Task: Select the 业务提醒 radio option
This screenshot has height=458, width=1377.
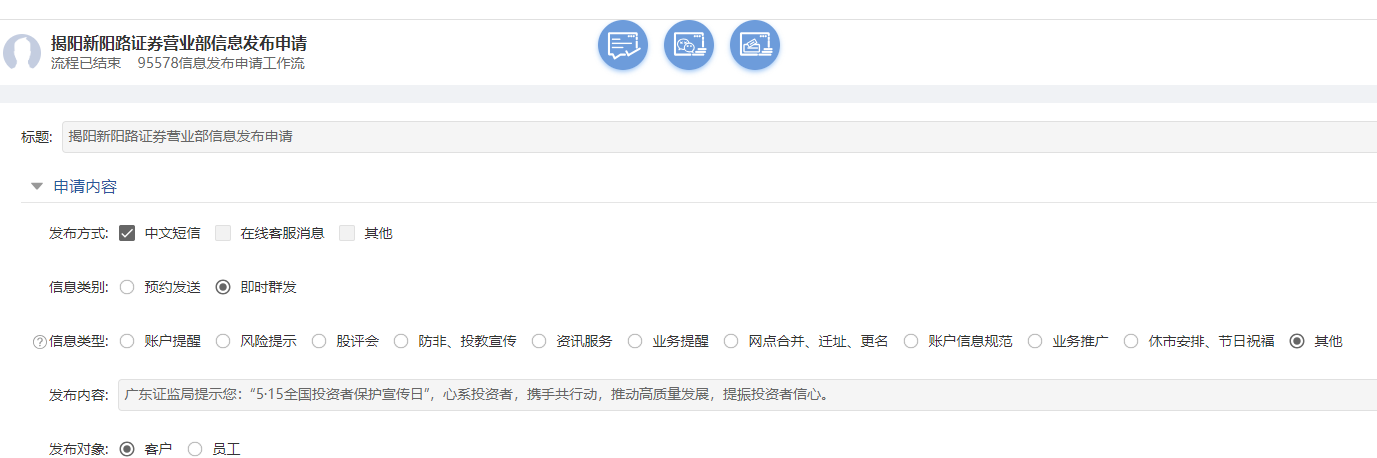Action: pyautogui.click(x=635, y=341)
